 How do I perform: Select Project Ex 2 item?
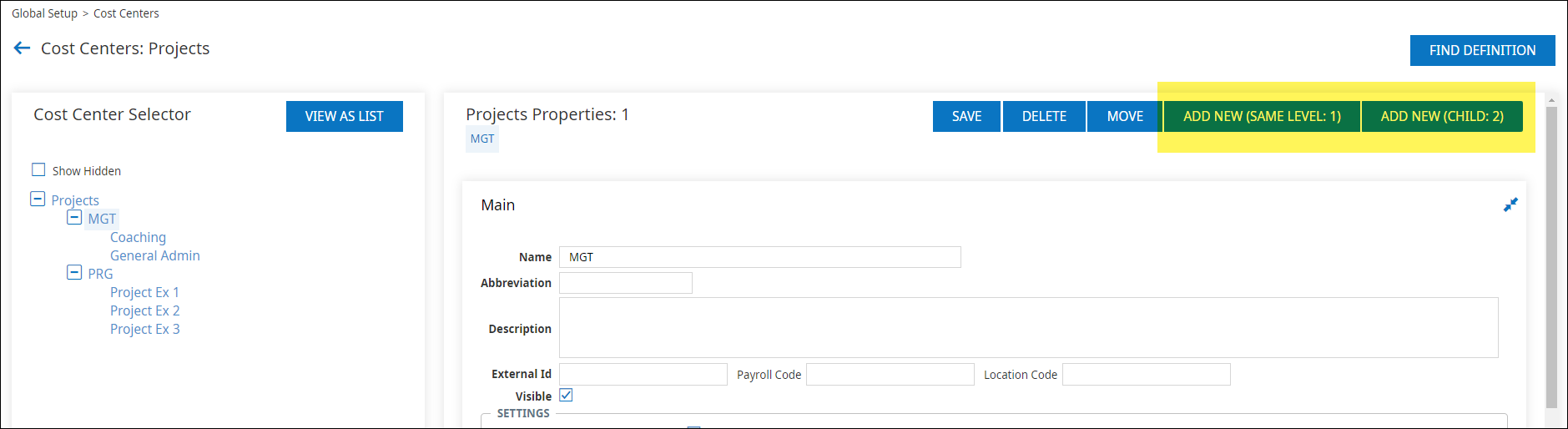pos(144,310)
